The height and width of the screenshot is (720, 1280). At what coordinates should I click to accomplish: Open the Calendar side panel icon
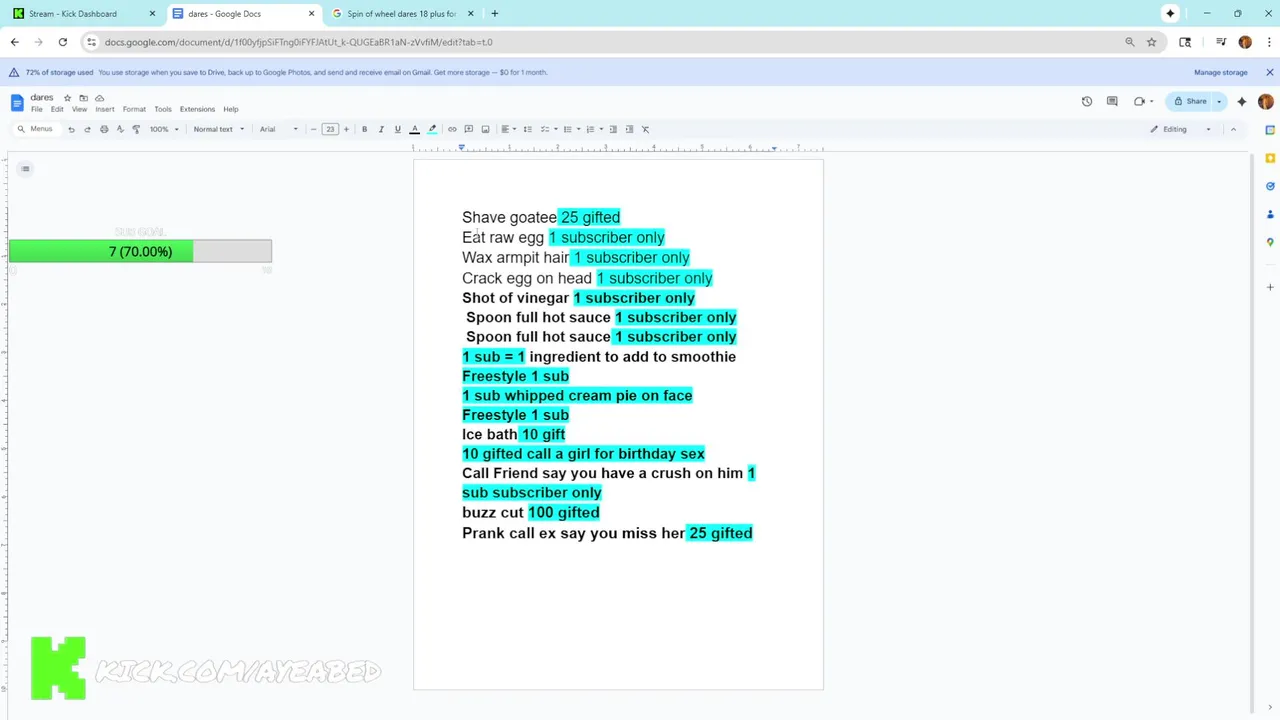[x=1270, y=130]
